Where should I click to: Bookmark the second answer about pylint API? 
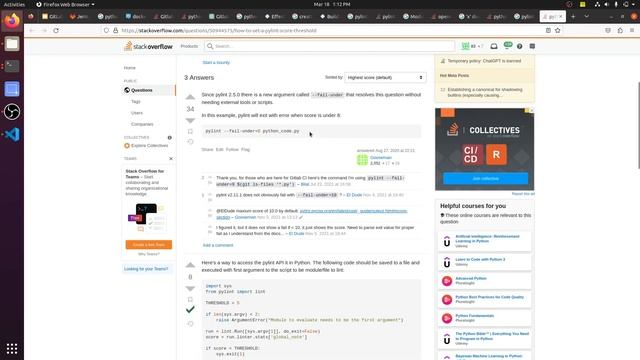[x=190, y=299]
